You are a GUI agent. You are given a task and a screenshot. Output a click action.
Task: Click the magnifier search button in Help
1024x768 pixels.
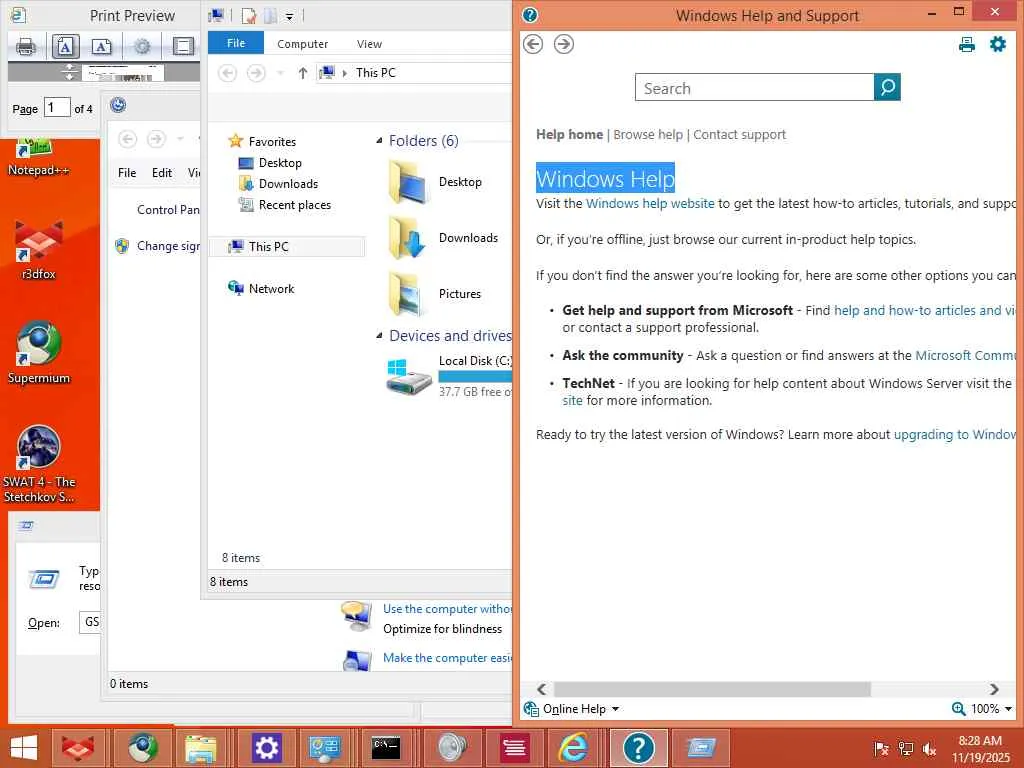(887, 87)
